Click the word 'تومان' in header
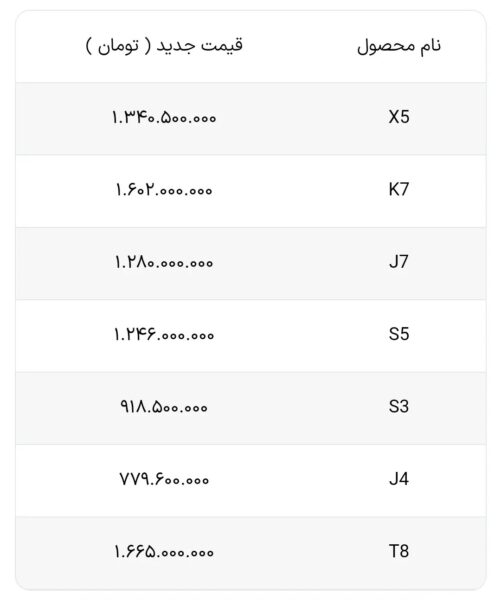The width and height of the screenshot is (501, 600). (118, 47)
